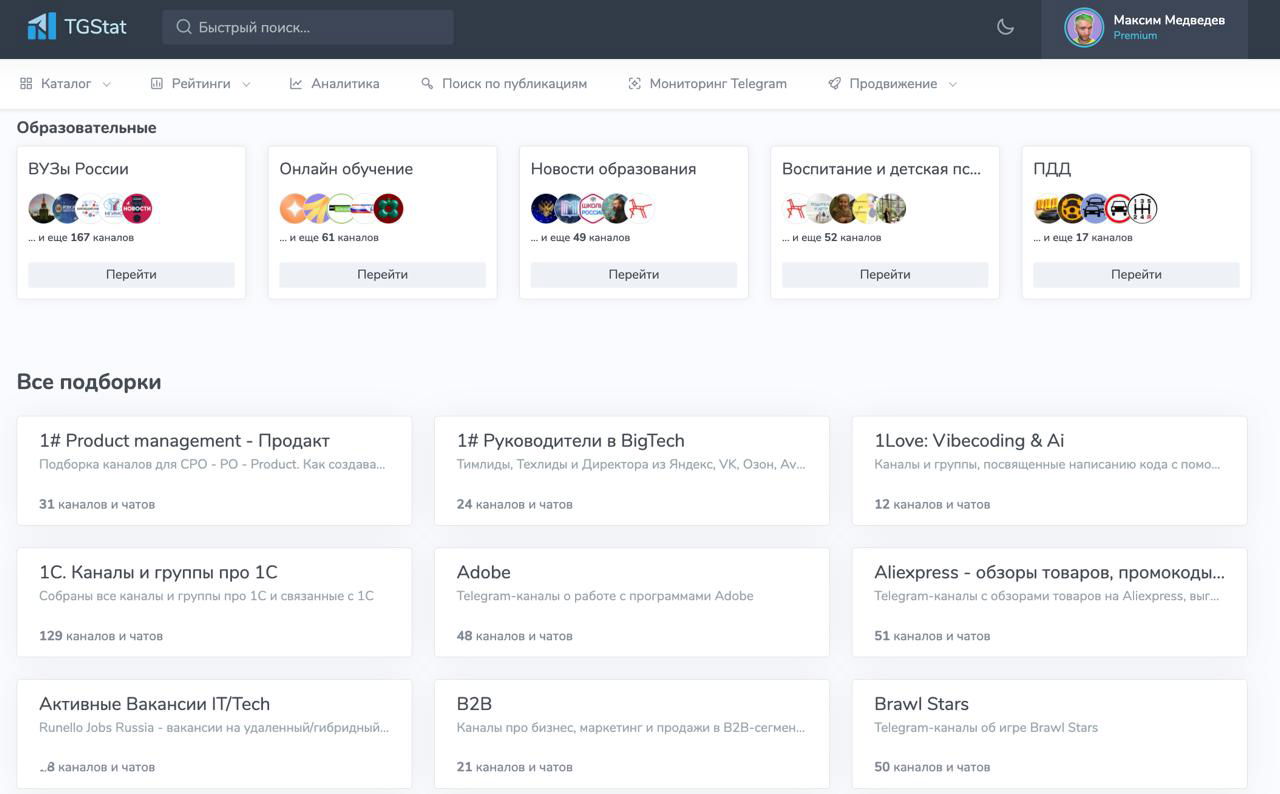The image size is (1280, 794).
Task: Open the Поиск по публикациям section
Action: point(515,84)
